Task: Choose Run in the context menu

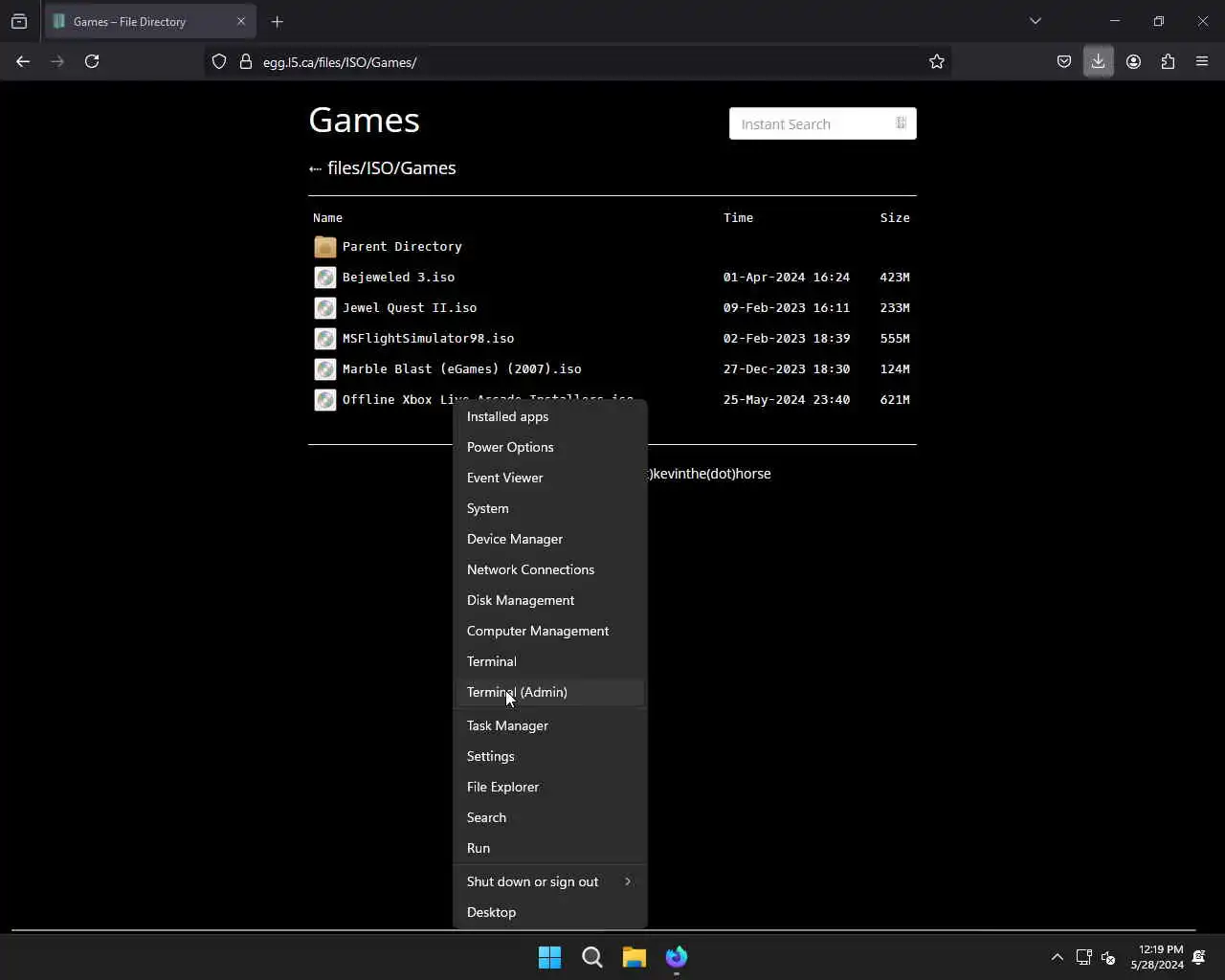Action: pyautogui.click(x=550, y=848)
